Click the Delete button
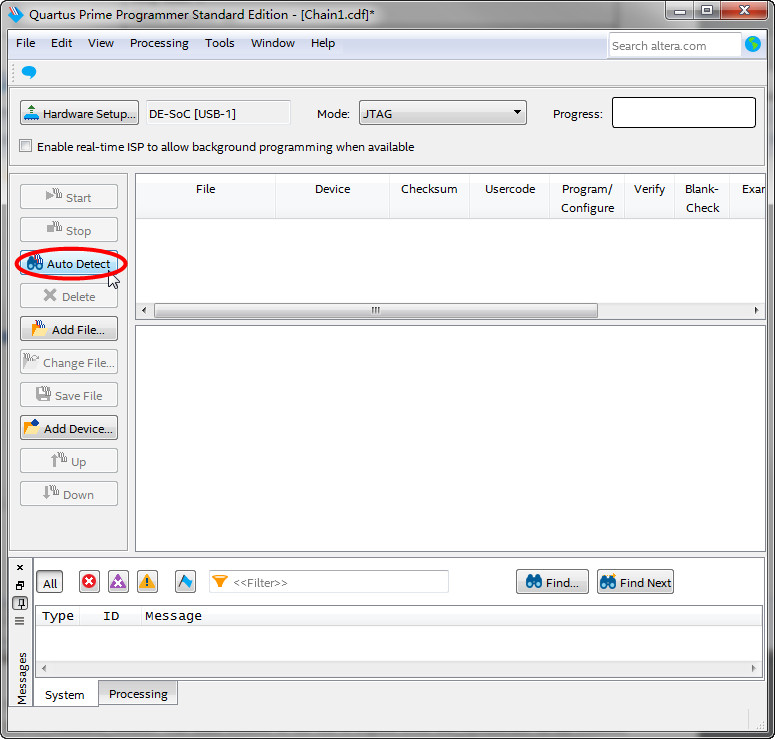 click(69, 296)
